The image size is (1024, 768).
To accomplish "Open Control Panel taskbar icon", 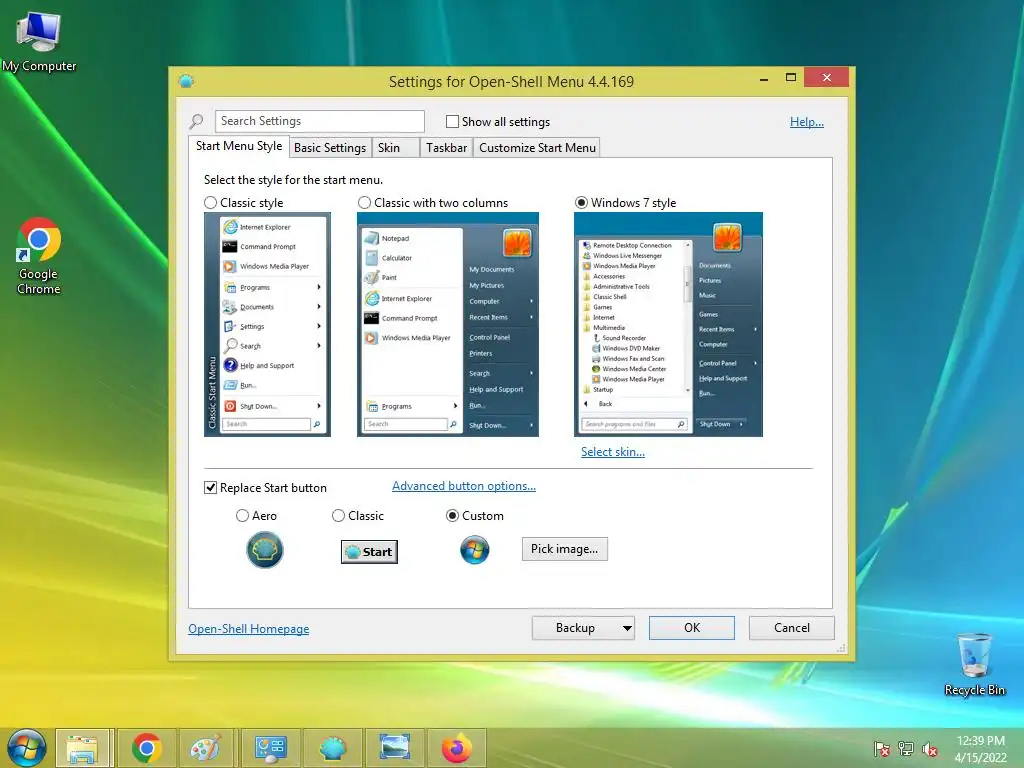I will point(270,748).
